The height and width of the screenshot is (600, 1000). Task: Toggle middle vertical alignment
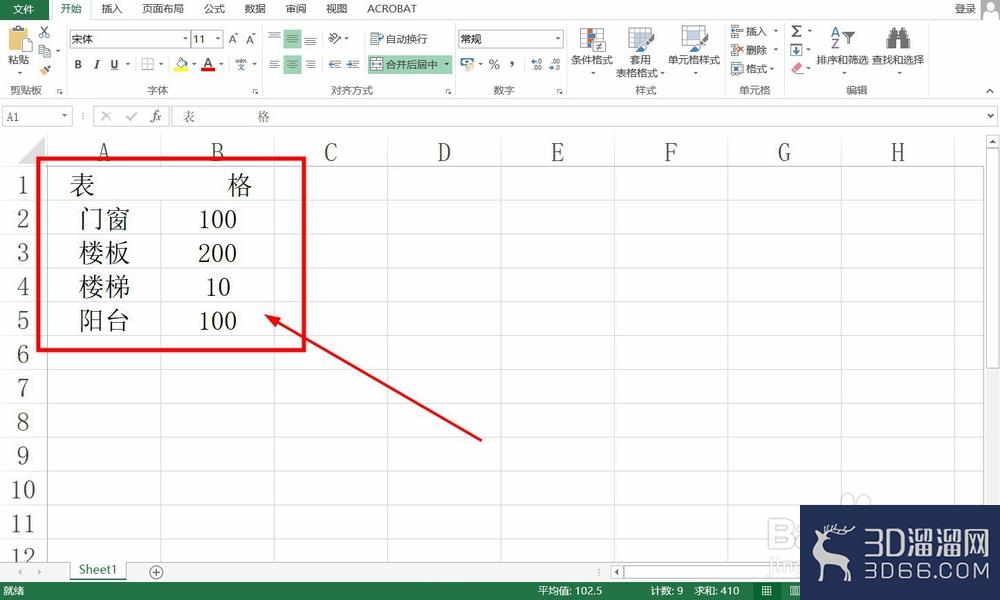tap(292, 39)
